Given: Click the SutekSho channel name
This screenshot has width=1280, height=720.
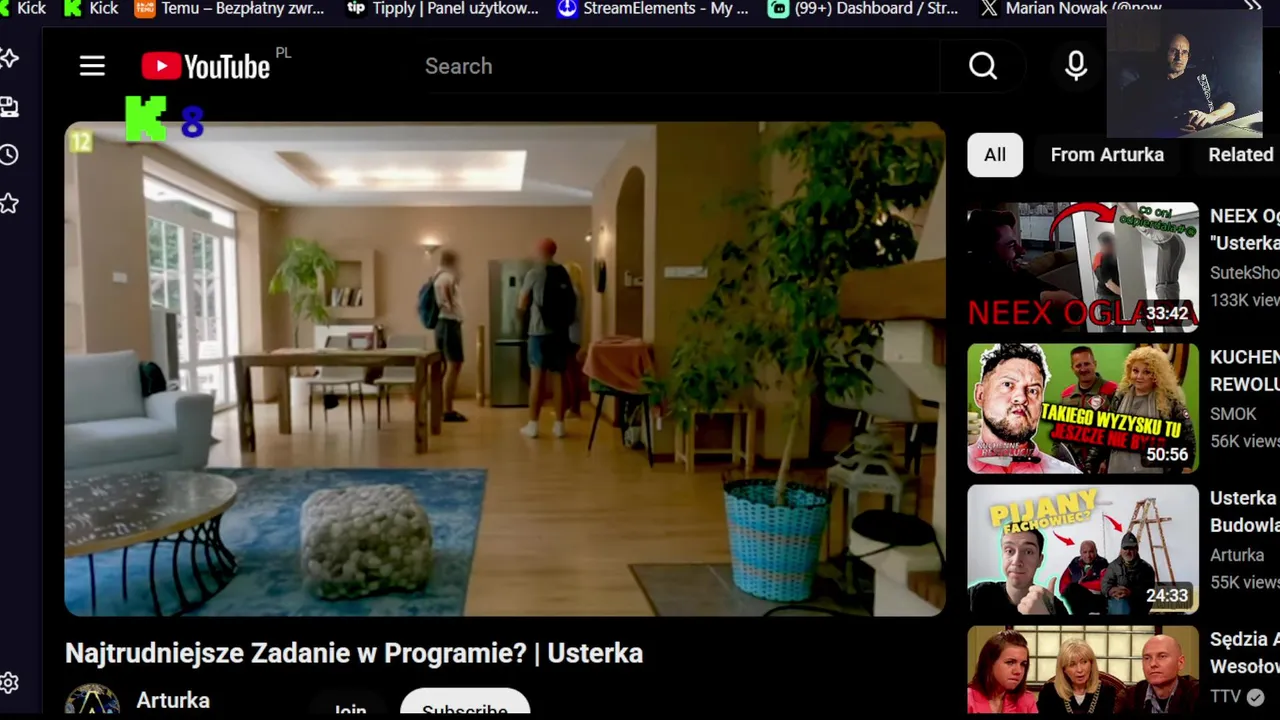Looking at the screenshot, I should coord(1245,273).
